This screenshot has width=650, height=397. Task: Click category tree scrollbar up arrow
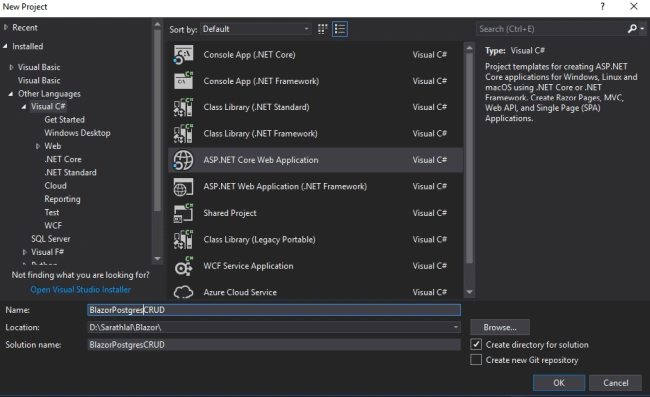157,25
